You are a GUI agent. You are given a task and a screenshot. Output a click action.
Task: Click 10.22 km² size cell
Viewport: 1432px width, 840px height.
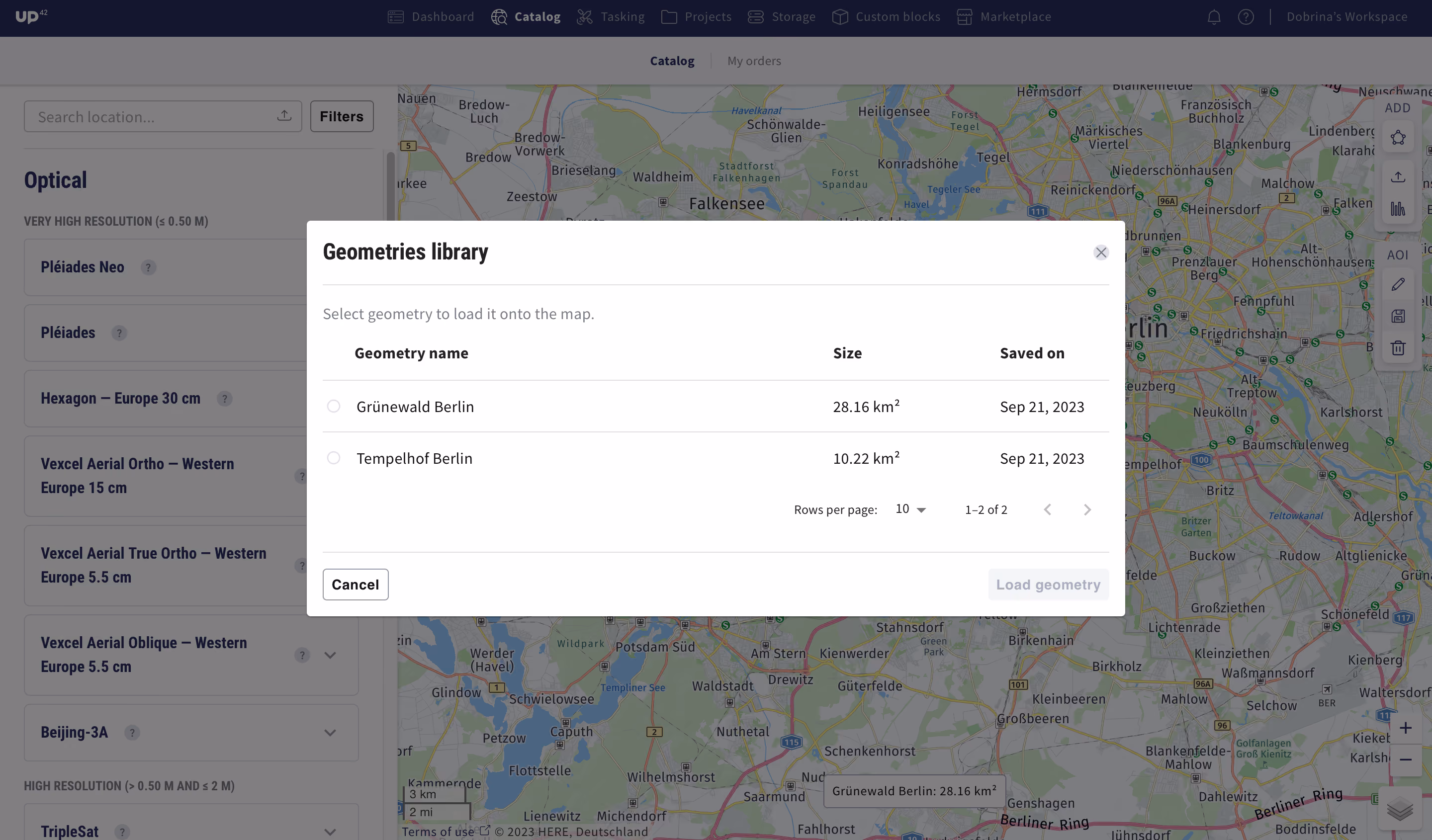(x=866, y=458)
